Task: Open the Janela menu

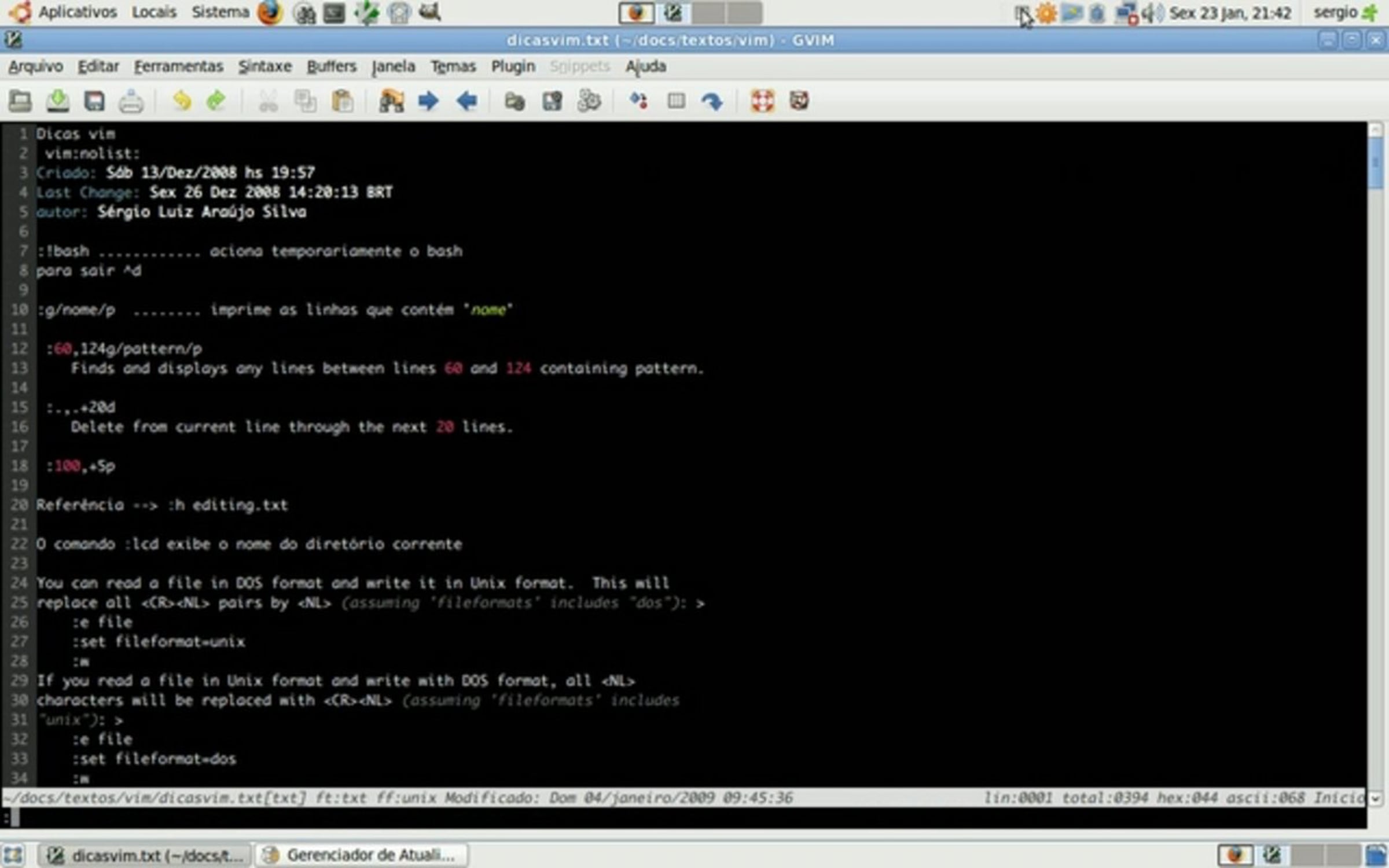Action: click(x=394, y=67)
